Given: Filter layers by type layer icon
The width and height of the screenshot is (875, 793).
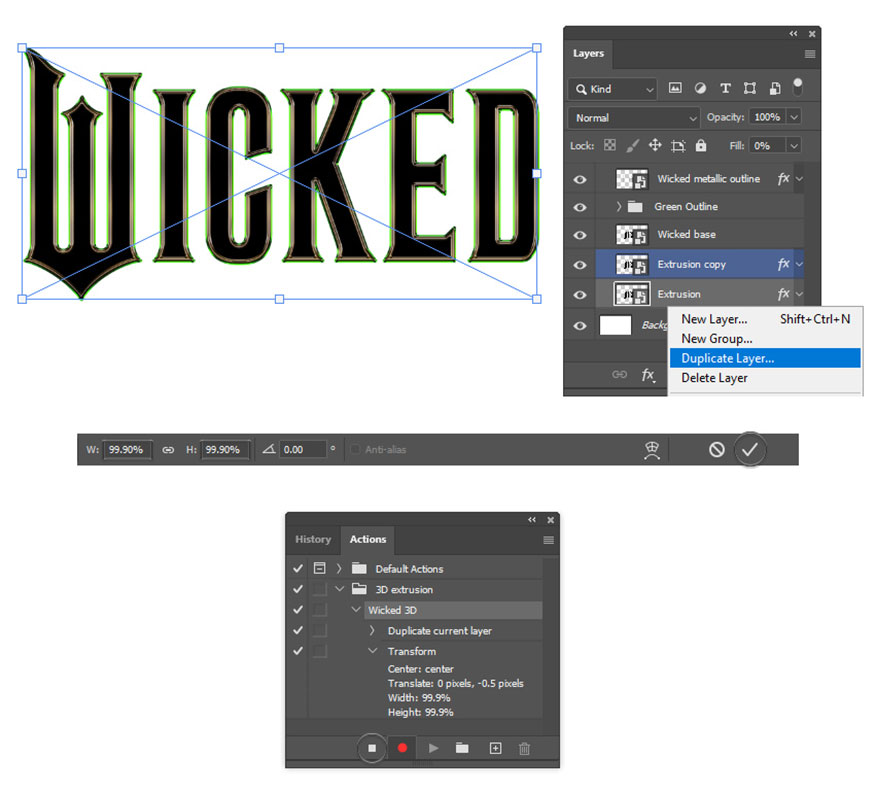Looking at the screenshot, I should coord(725,88).
